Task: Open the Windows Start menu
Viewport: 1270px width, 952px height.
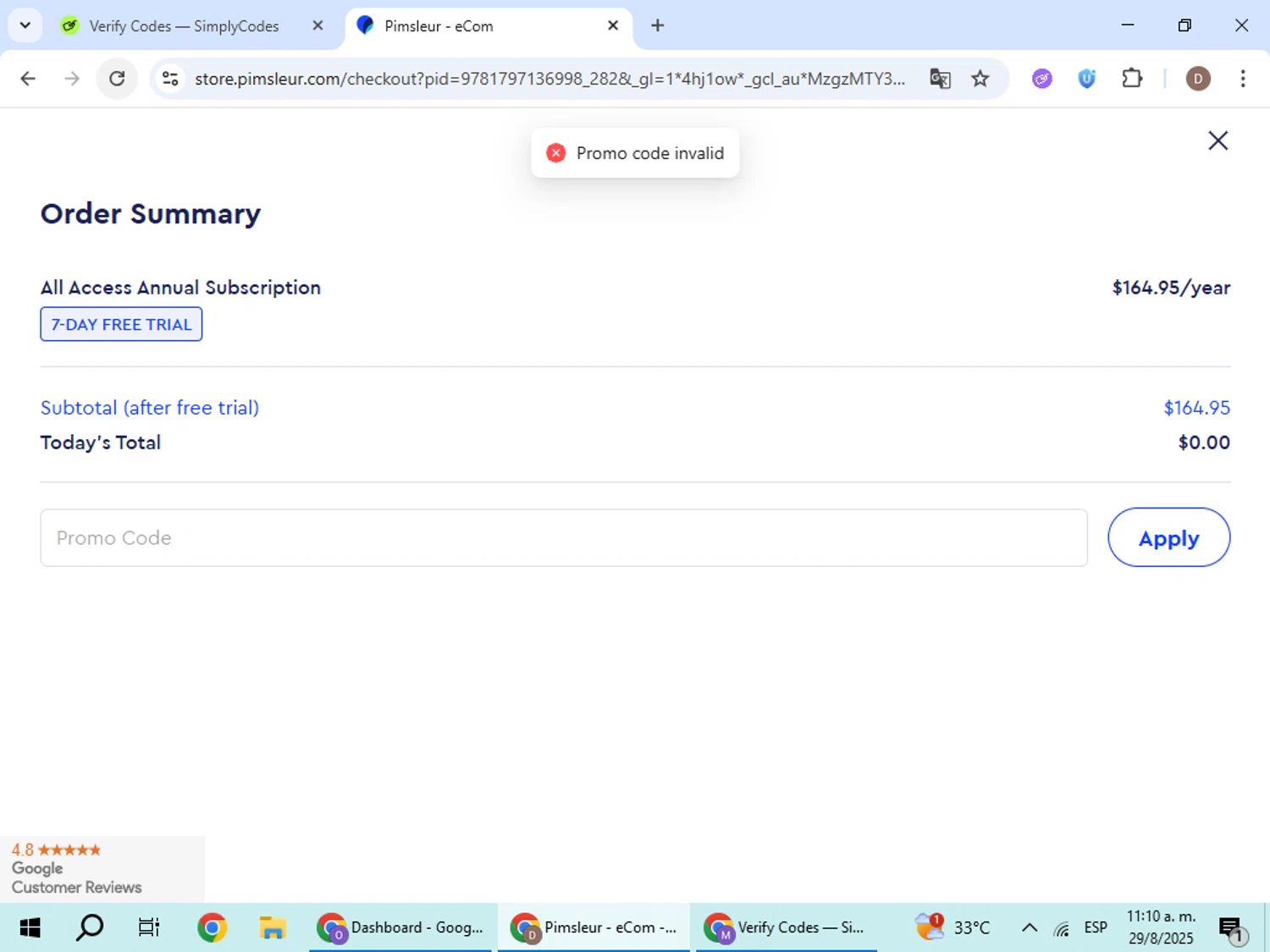Action: pyautogui.click(x=30, y=927)
